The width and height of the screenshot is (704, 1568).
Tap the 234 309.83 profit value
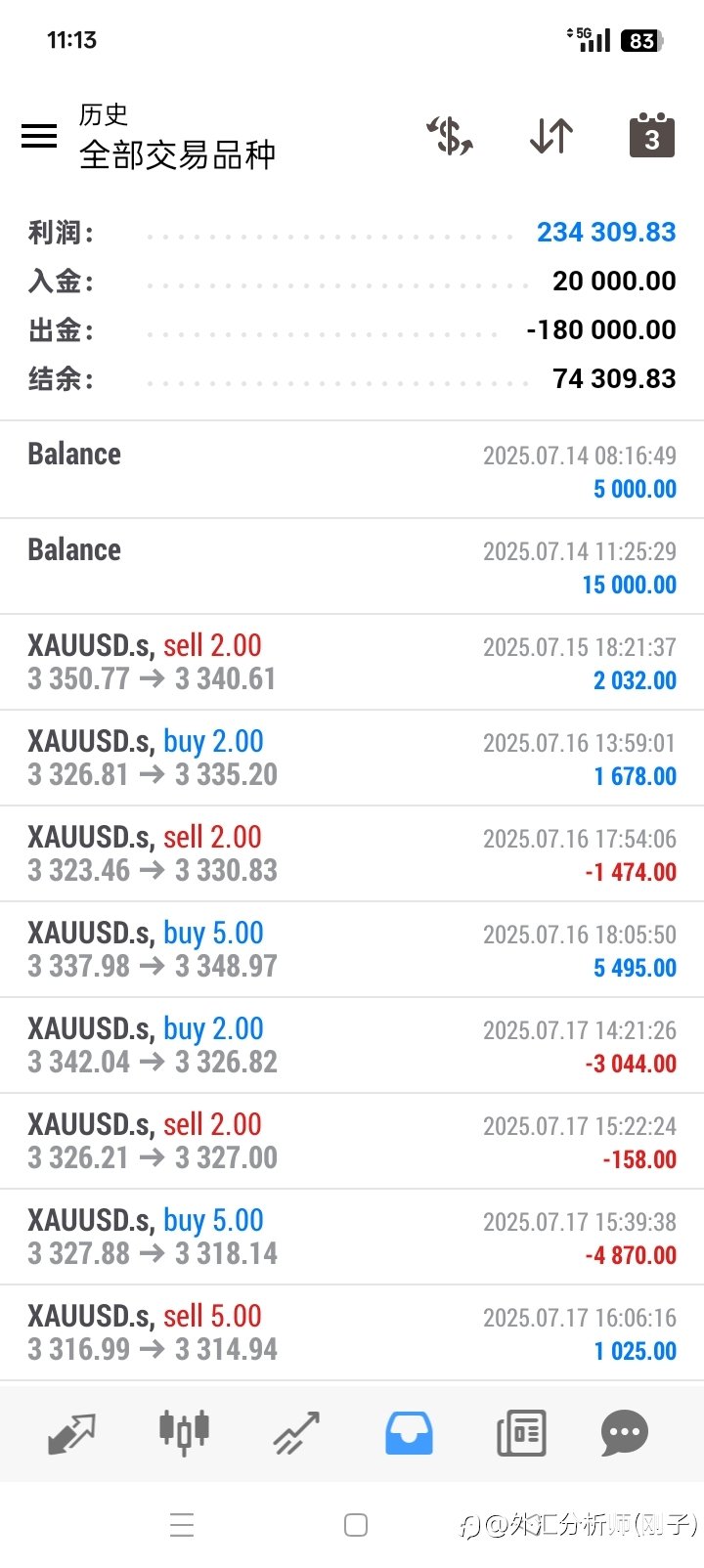point(606,233)
